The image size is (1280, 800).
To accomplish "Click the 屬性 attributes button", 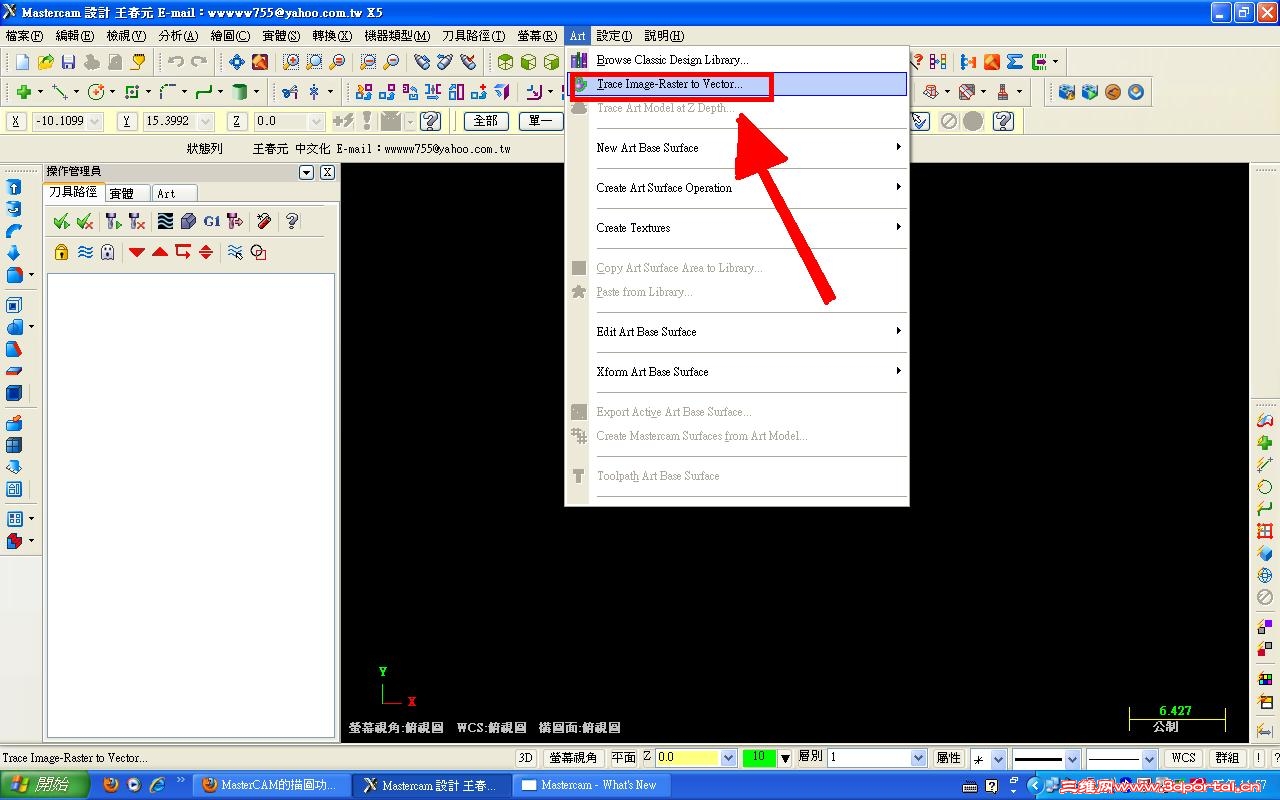I will click(948, 758).
